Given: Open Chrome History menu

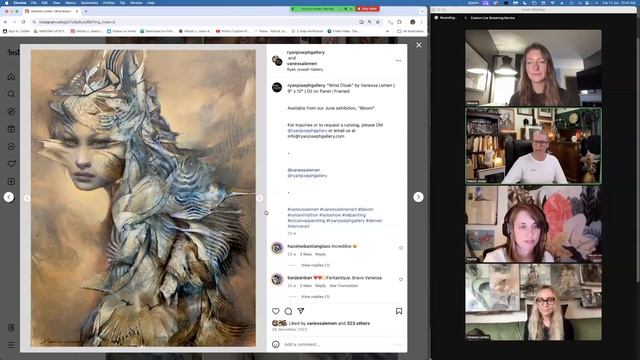Looking at the screenshot, I should (x=71, y=3).
